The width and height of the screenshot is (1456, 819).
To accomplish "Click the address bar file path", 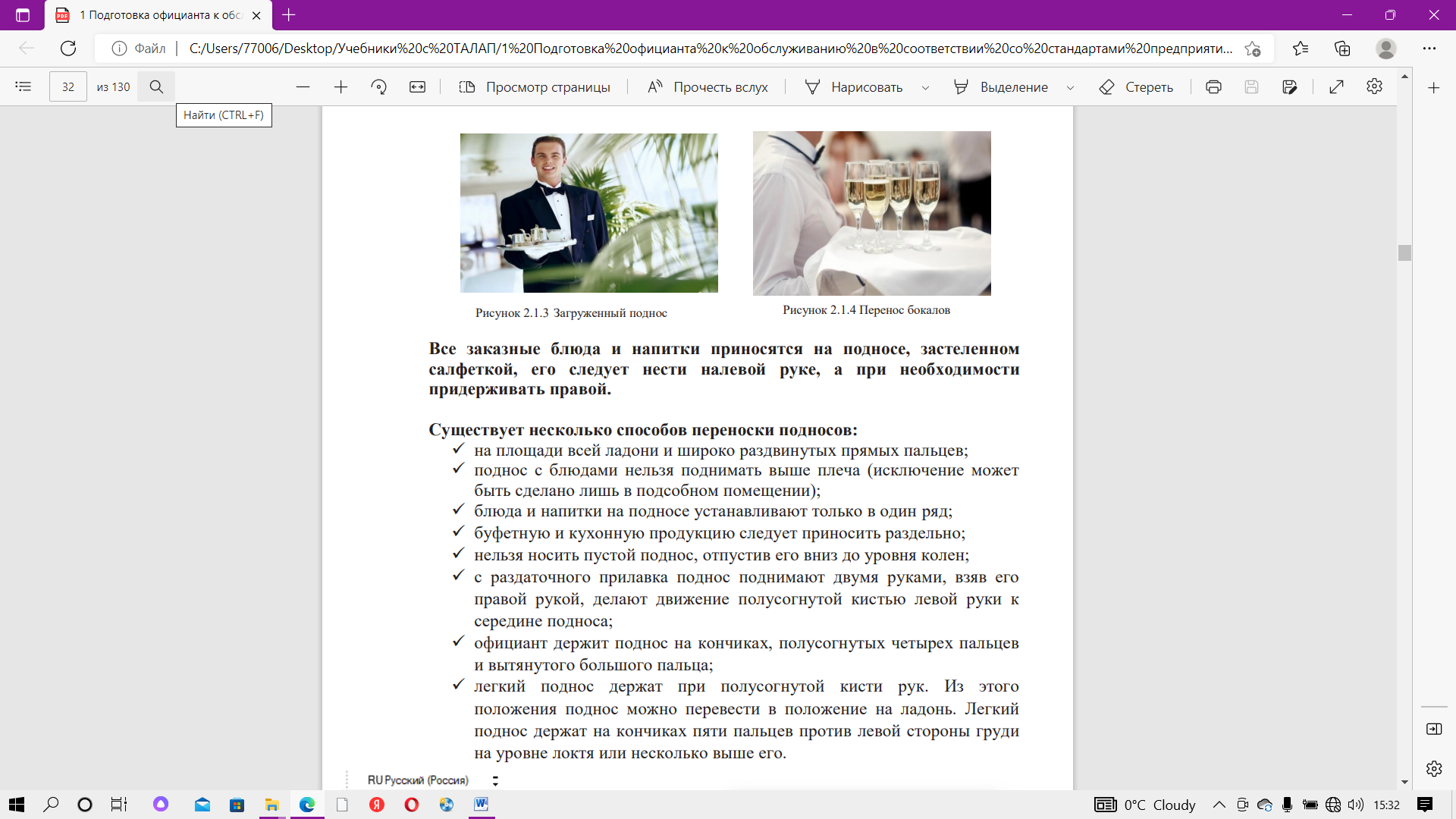I will pyautogui.click(x=711, y=49).
